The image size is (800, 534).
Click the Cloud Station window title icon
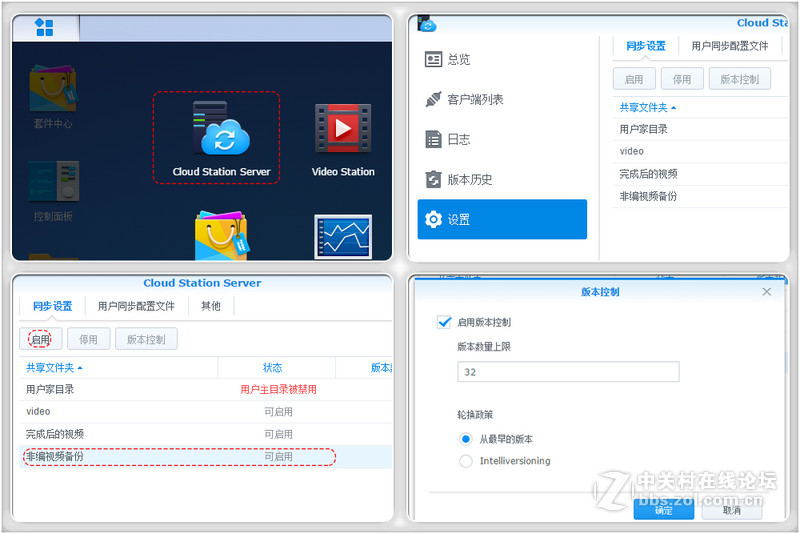[x=427, y=24]
